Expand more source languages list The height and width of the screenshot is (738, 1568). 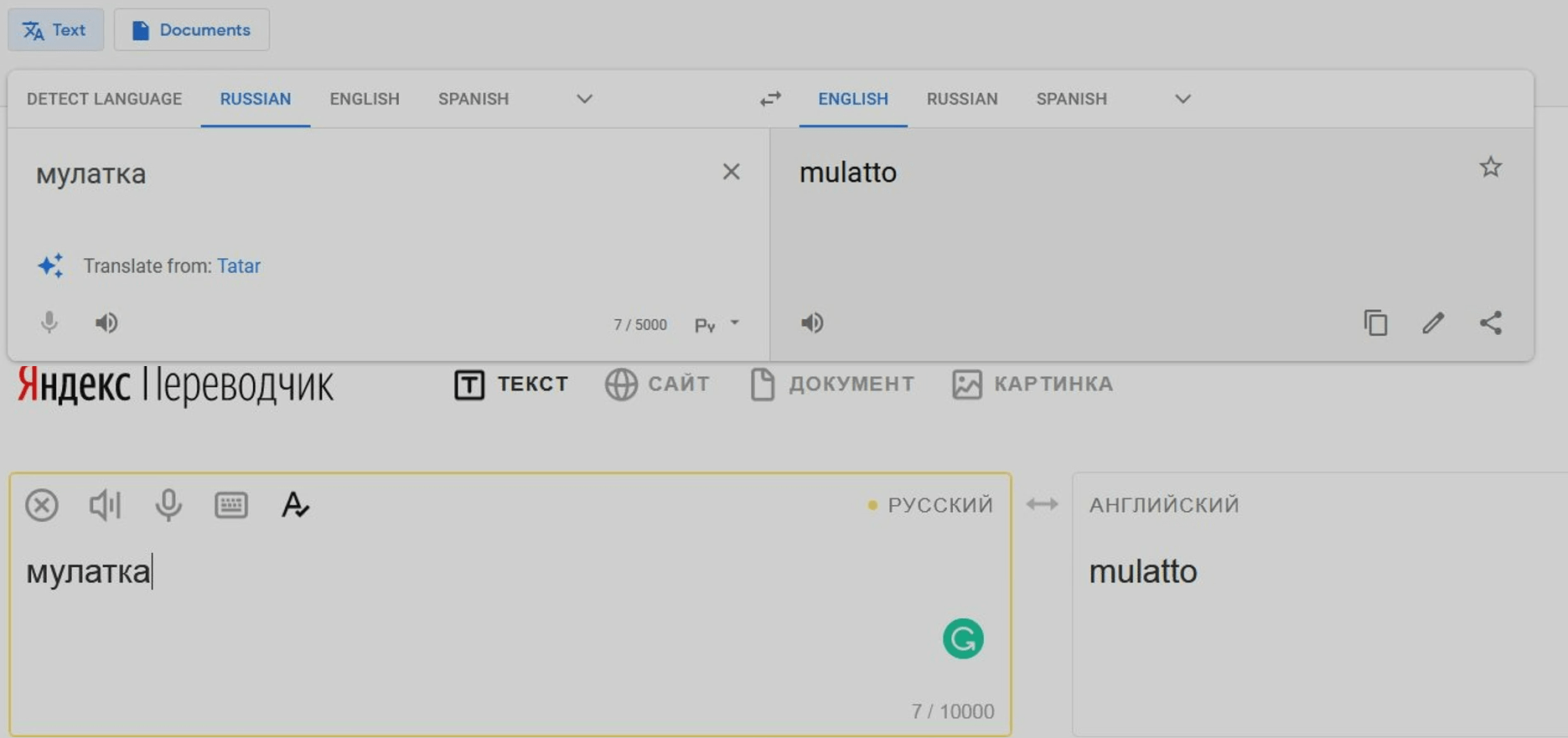[x=585, y=99]
